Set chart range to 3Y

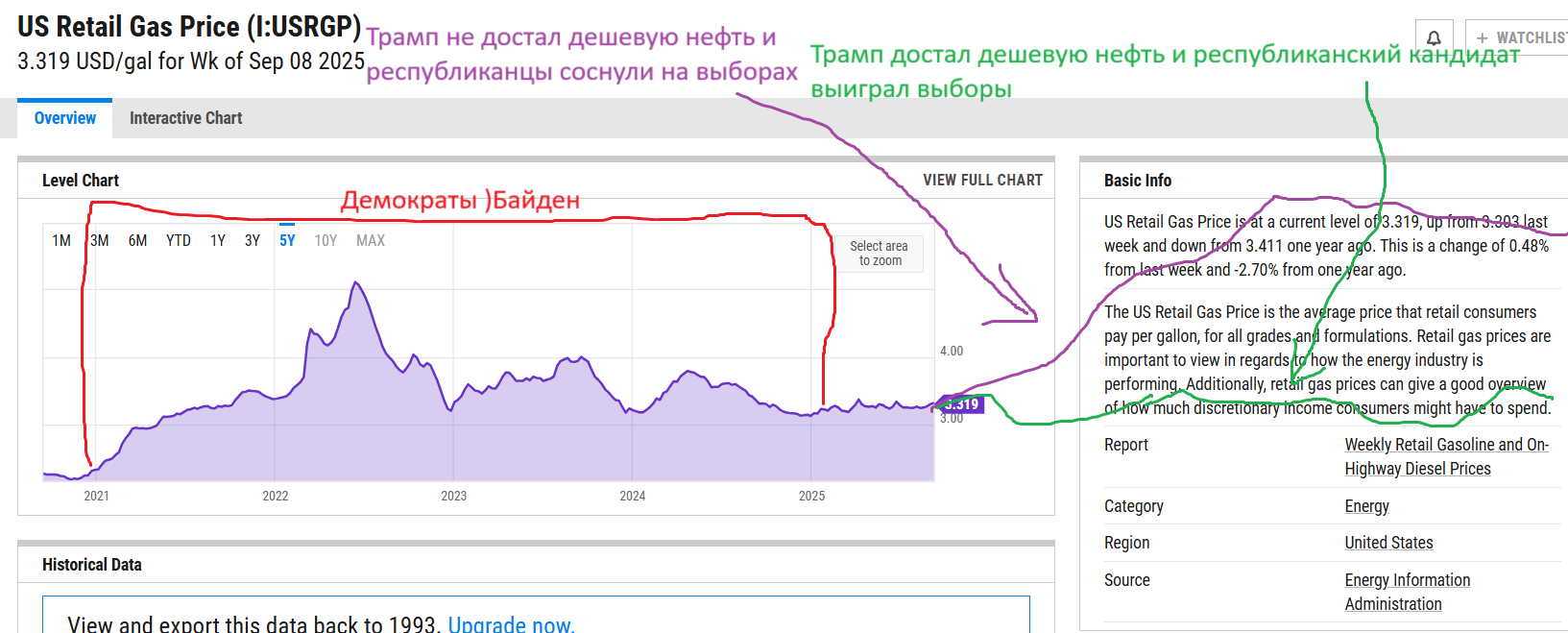tap(253, 240)
